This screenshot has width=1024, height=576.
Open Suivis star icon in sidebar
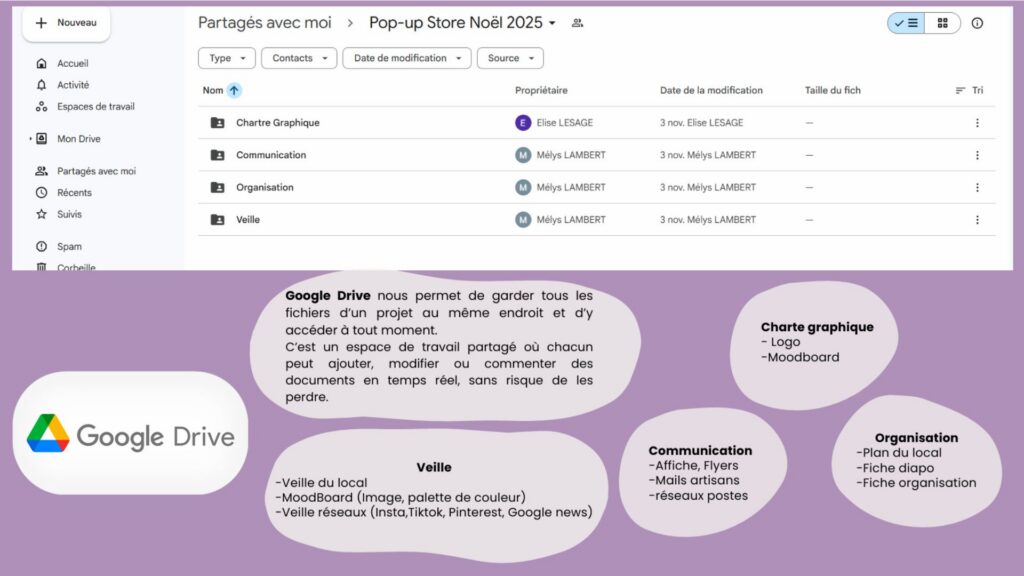(41, 214)
